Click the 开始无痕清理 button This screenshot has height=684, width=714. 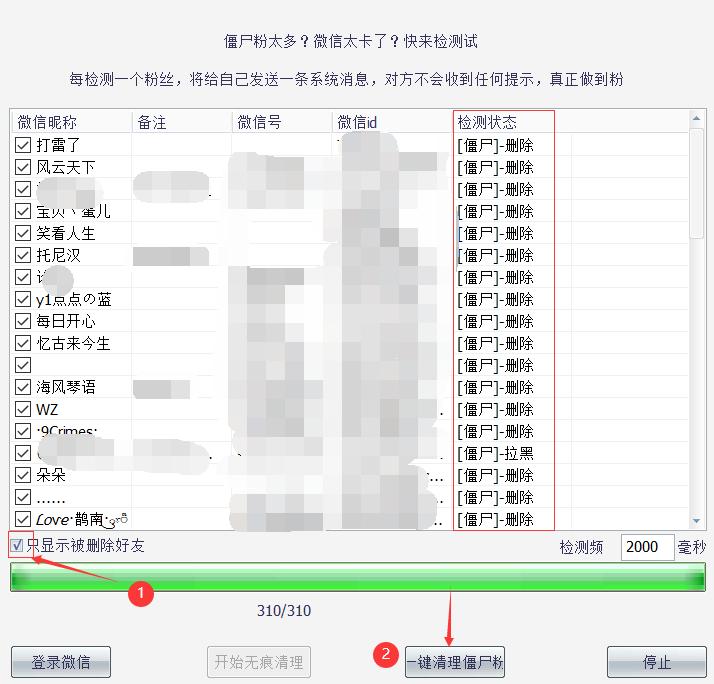click(x=259, y=662)
